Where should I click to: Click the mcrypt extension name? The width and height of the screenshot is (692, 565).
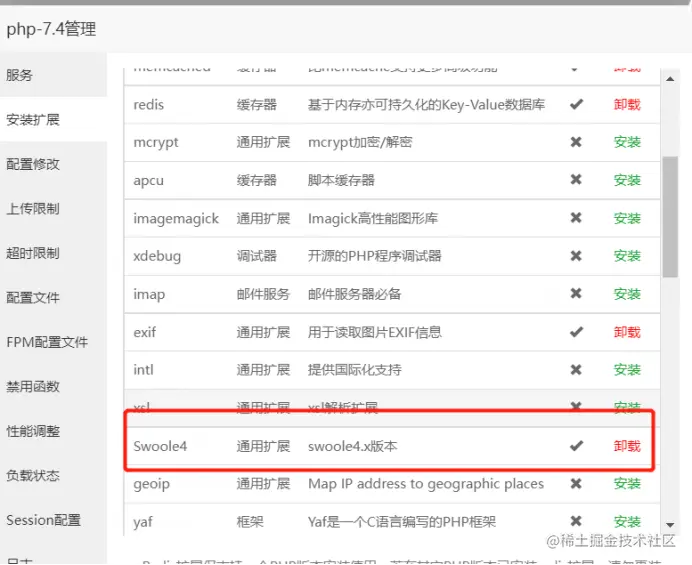tap(156, 143)
